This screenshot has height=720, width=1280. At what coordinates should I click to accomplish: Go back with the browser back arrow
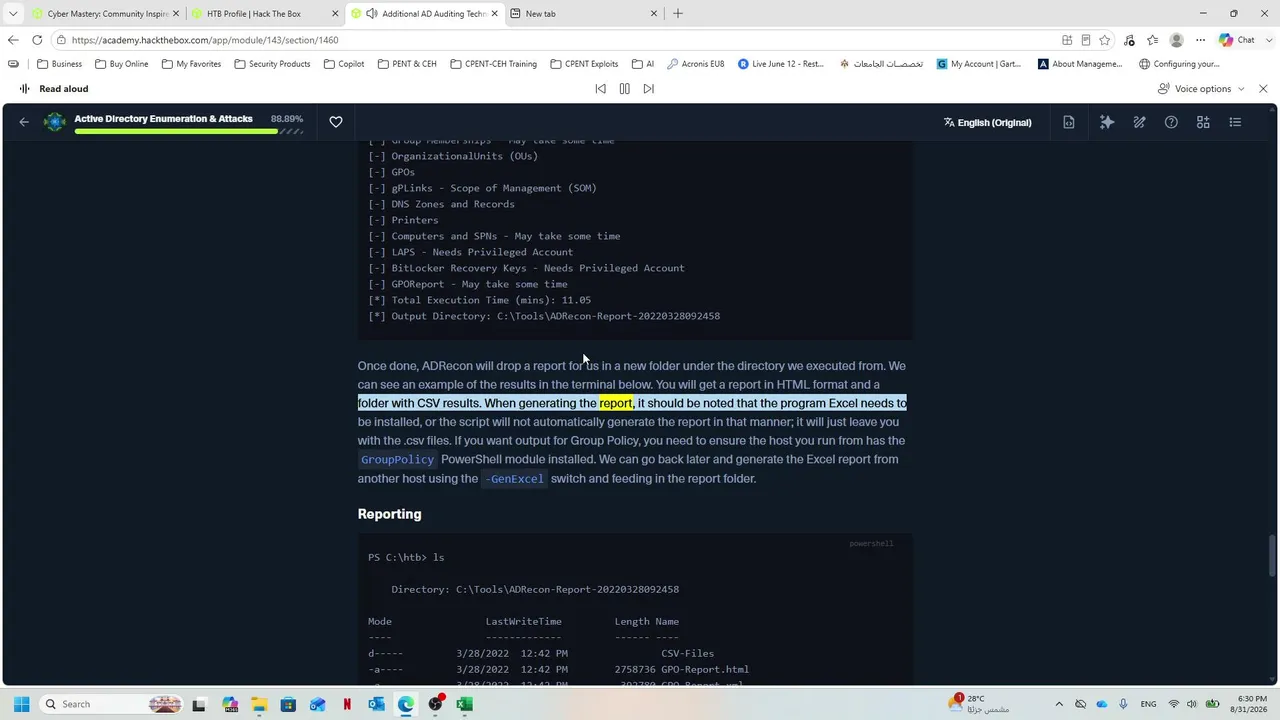(x=13, y=40)
